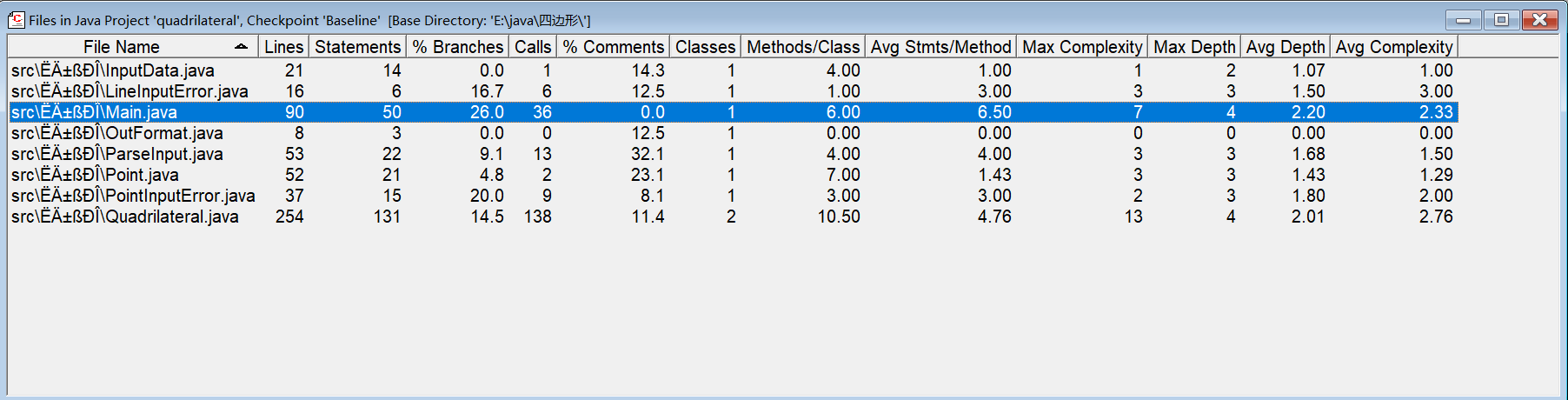Click the Methods/Class column header
Image resolution: width=1568 pixels, height=400 pixels.
[x=802, y=47]
